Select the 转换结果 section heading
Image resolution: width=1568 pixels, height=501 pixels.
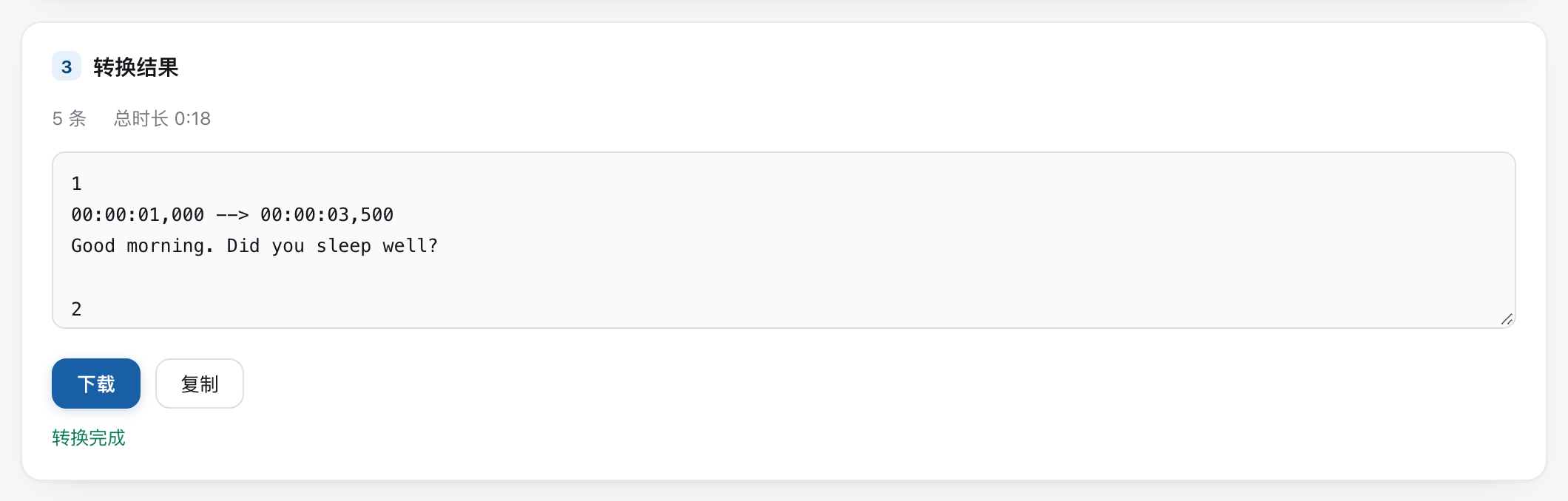pos(136,67)
